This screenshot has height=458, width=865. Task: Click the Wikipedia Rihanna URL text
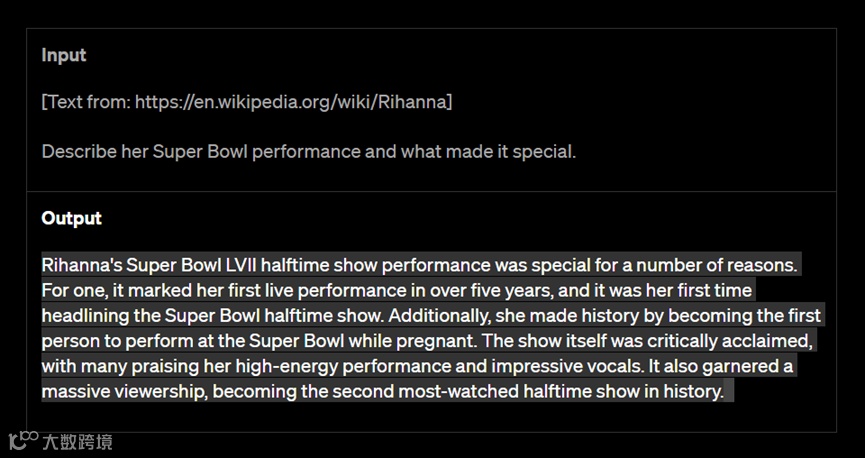(x=291, y=102)
